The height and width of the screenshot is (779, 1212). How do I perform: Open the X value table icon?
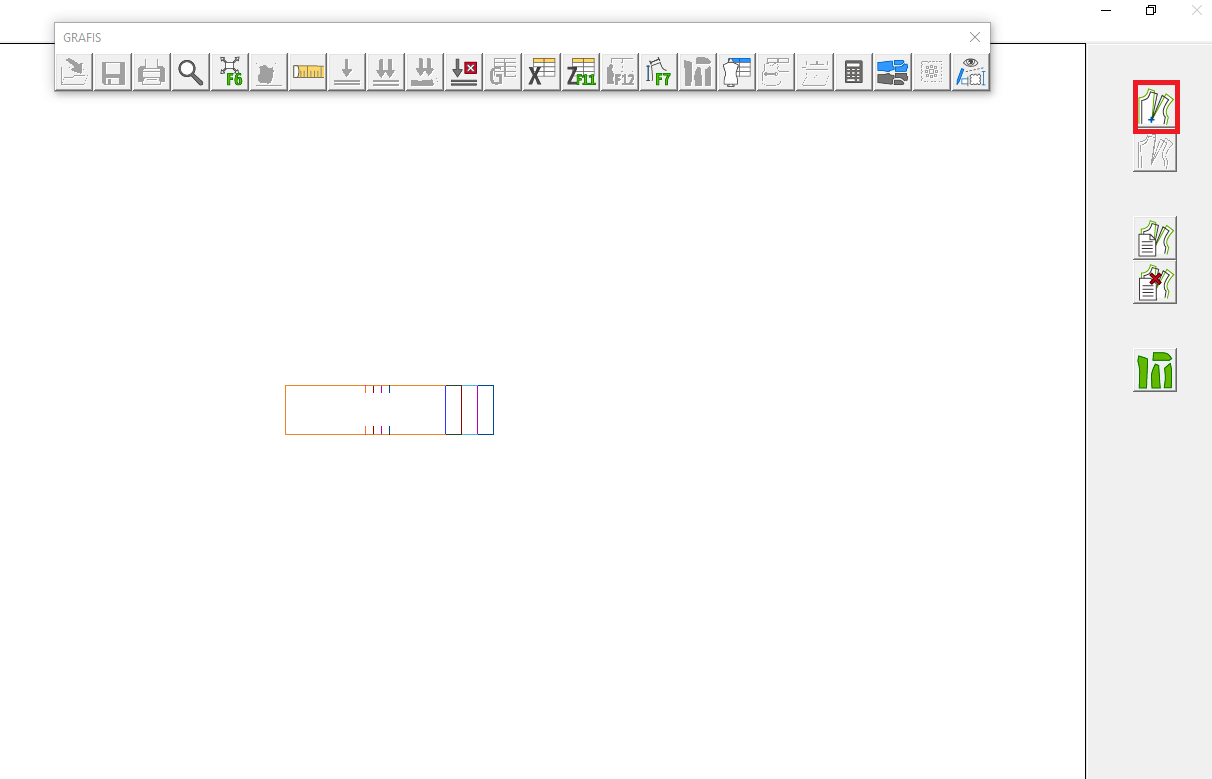click(542, 72)
